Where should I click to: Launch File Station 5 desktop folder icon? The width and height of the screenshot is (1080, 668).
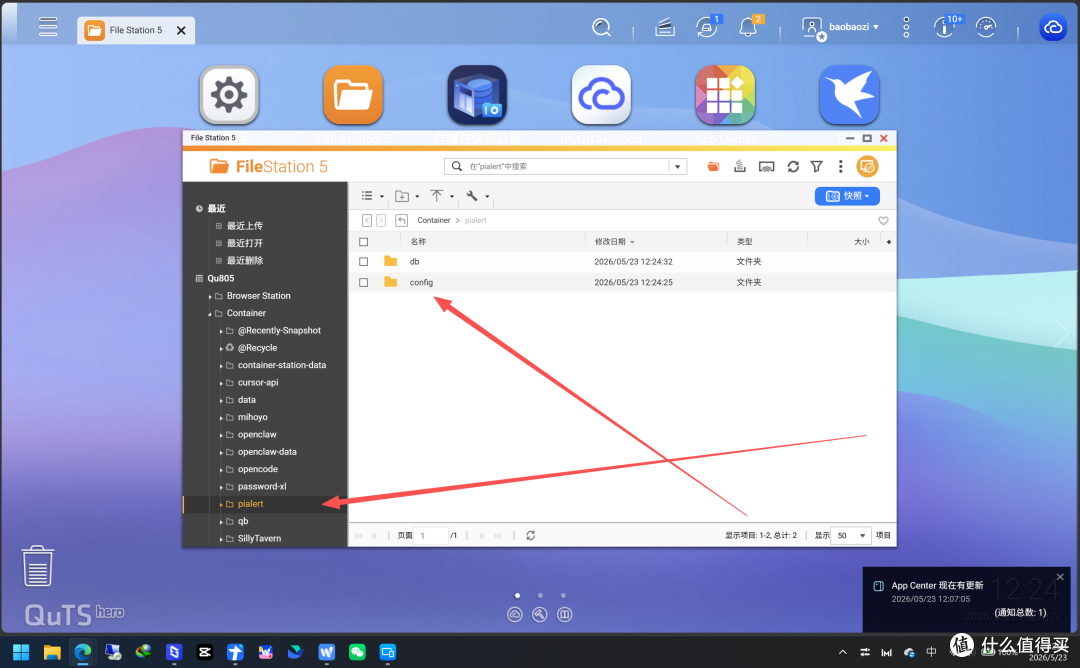(353, 95)
